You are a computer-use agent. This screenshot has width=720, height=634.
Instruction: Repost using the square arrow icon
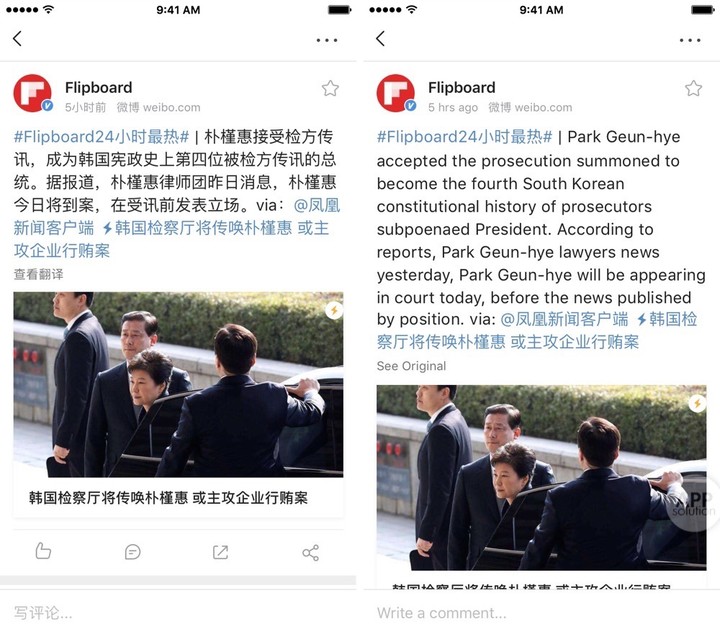[x=220, y=552]
